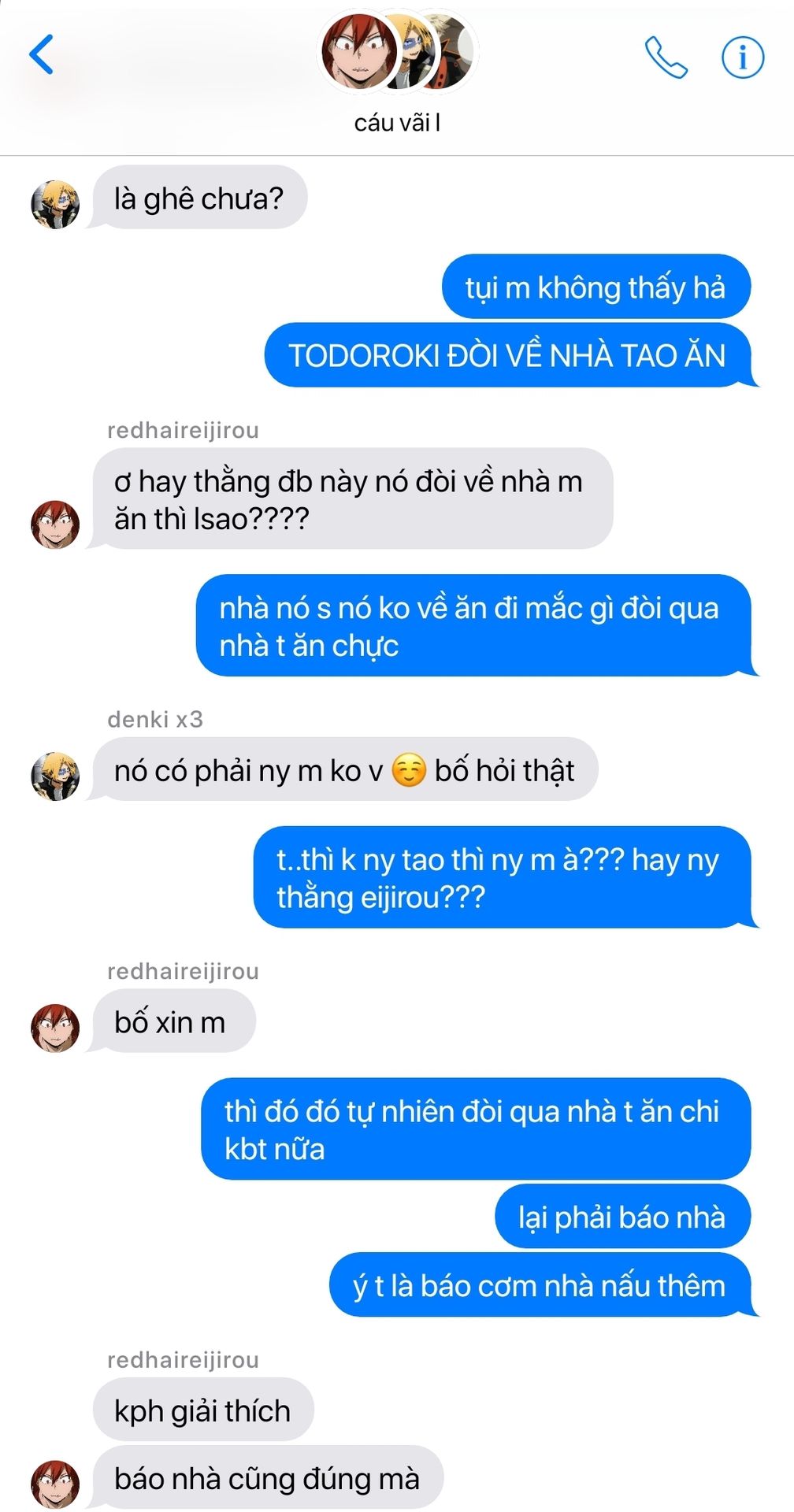Tap red-haired avatar beside "báo nhà cũng đúng mà"
This screenshot has height=1512, width=794.
55,1484
